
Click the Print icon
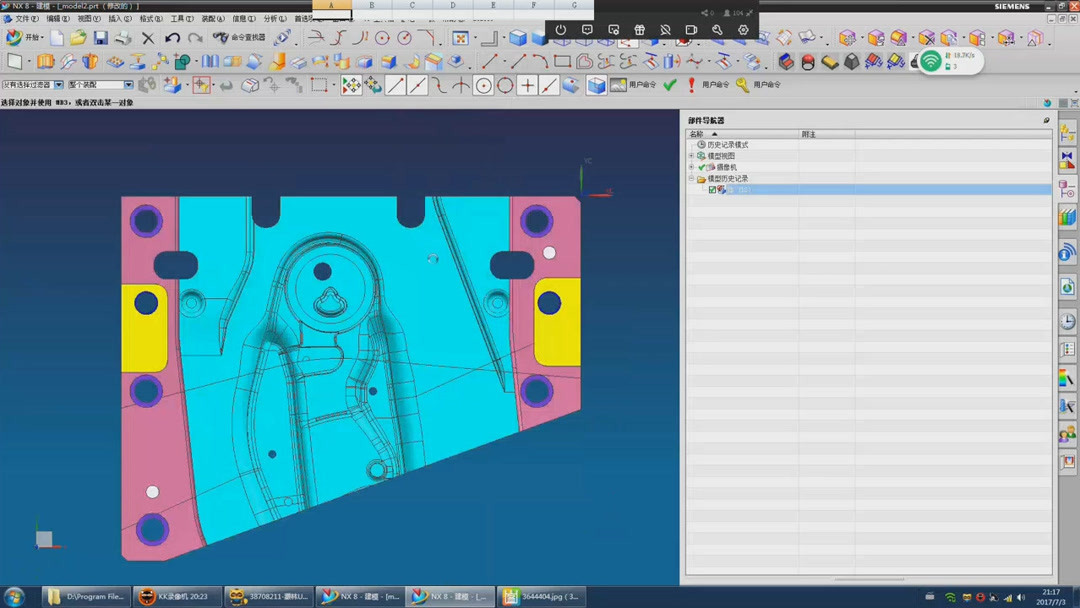(x=122, y=38)
